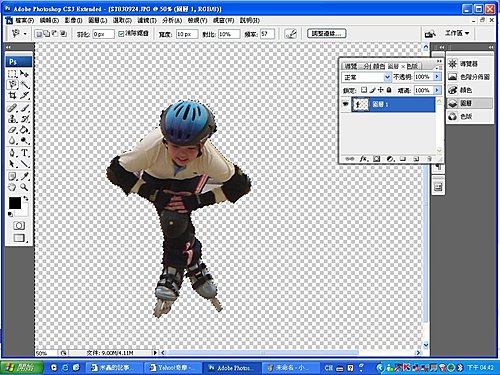Screen dimensions: 500x375
Task: Click the Windows Start button
Action: pos(22,367)
